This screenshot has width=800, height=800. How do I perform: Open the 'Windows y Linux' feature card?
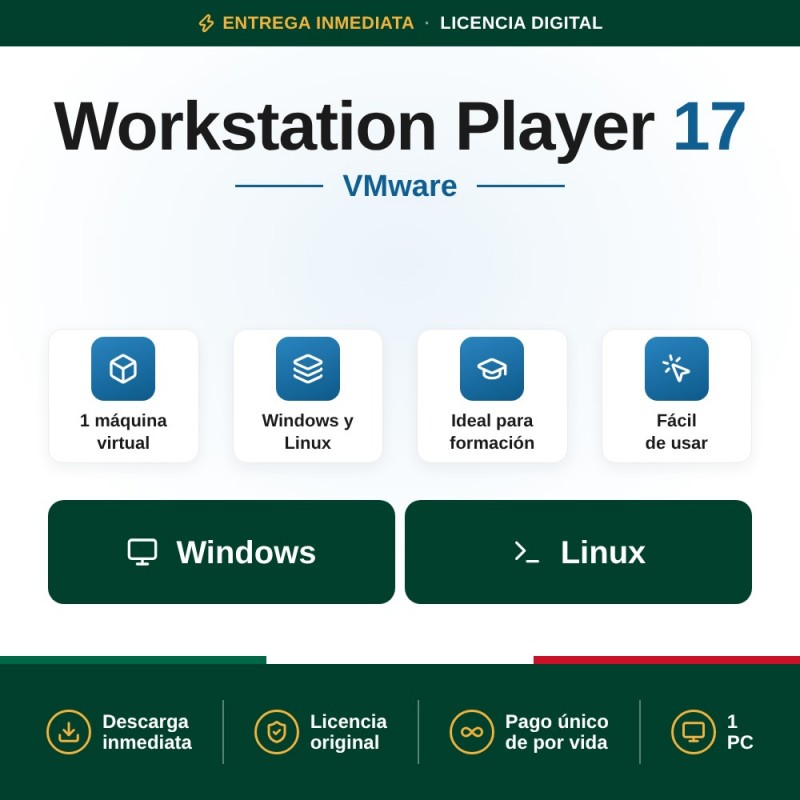pyautogui.click(x=308, y=396)
